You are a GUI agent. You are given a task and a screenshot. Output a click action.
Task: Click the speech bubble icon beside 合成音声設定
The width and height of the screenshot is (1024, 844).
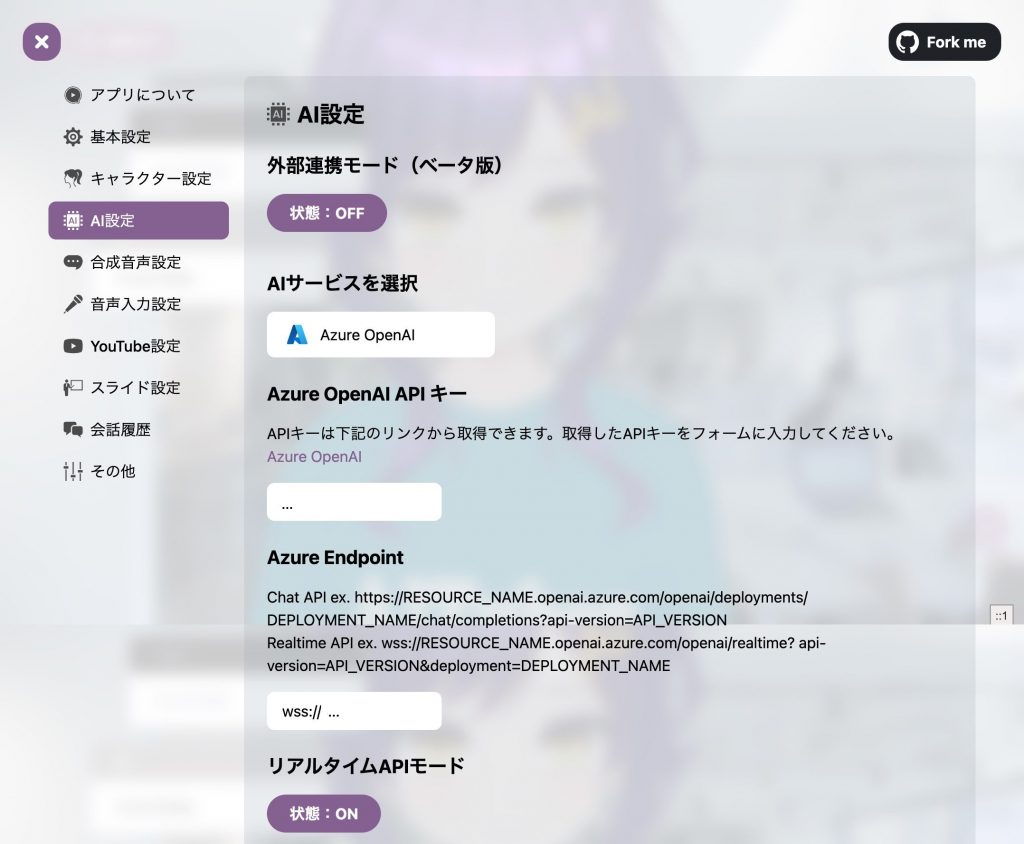coord(72,262)
